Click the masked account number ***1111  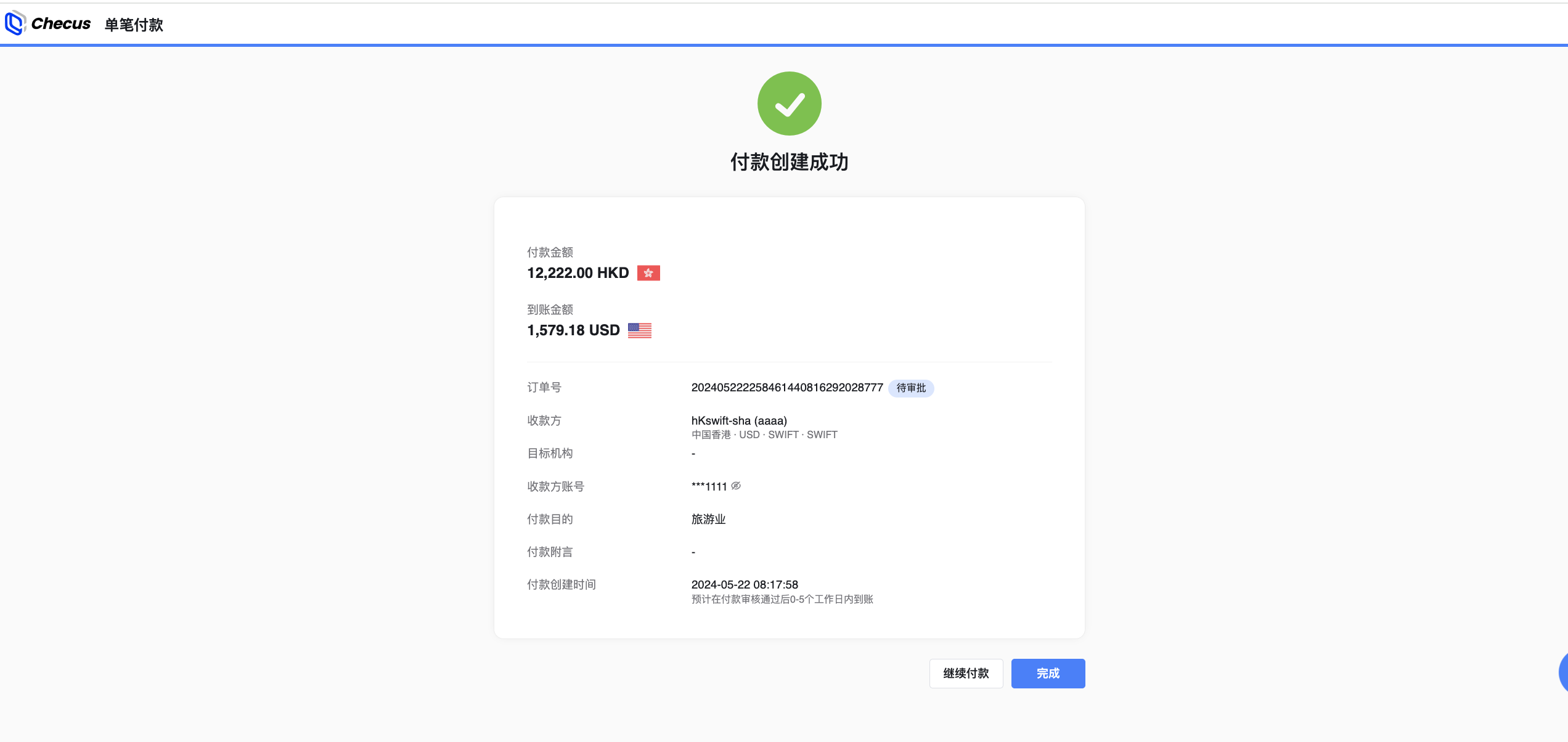(709, 487)
